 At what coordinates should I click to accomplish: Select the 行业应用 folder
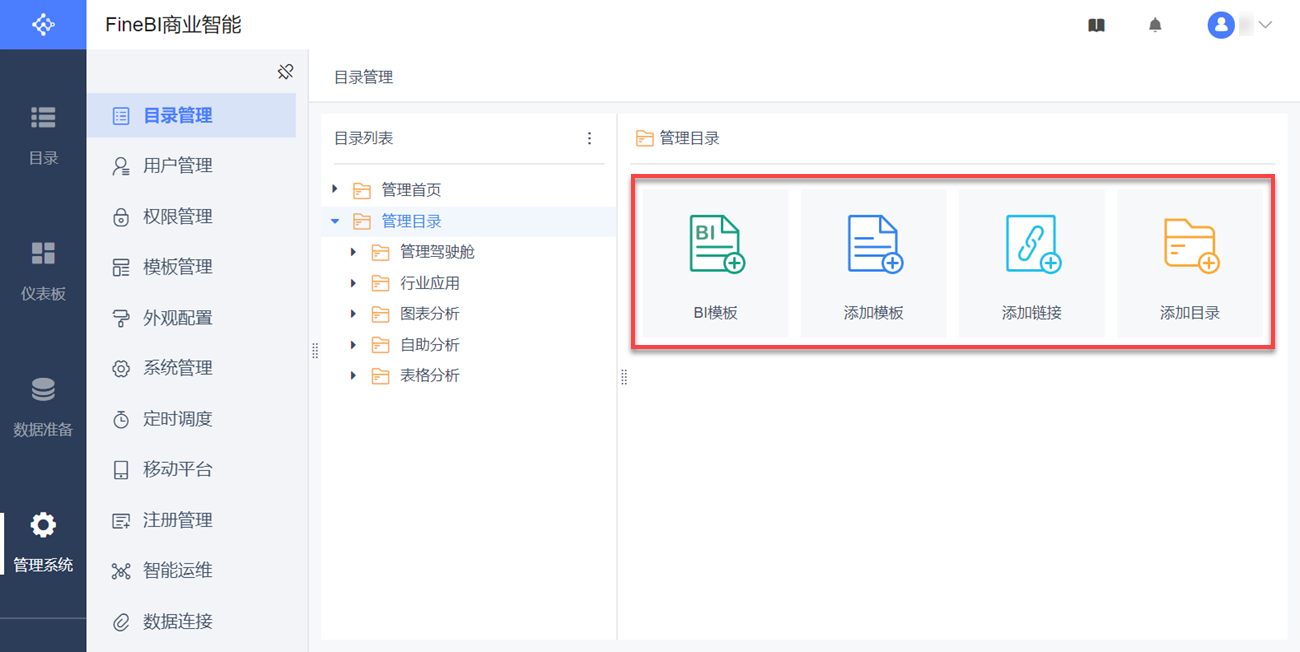point(429,283)
